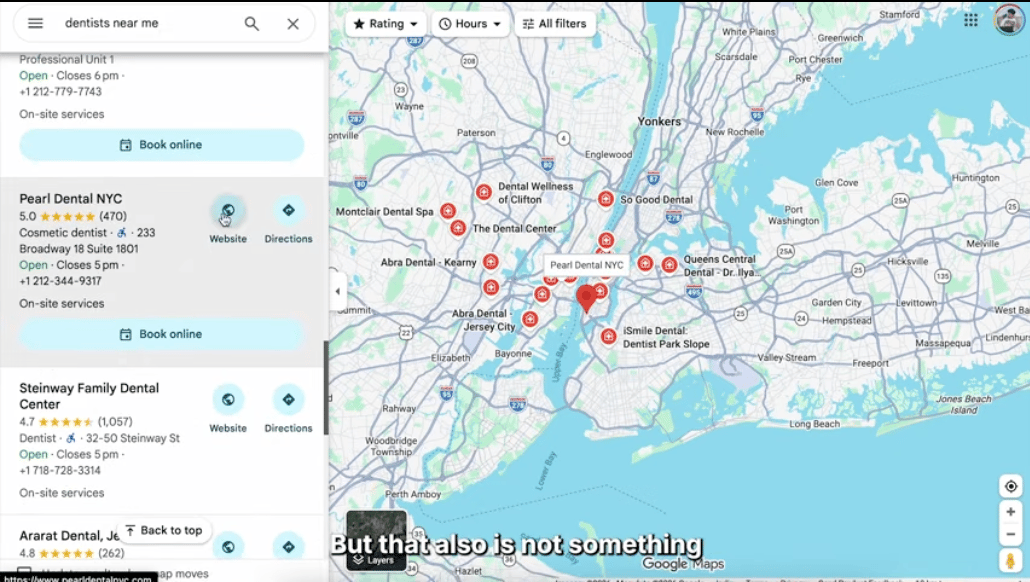Clear the search with the X icon
The image size is (1030, 582).
(x=293, y=24)
